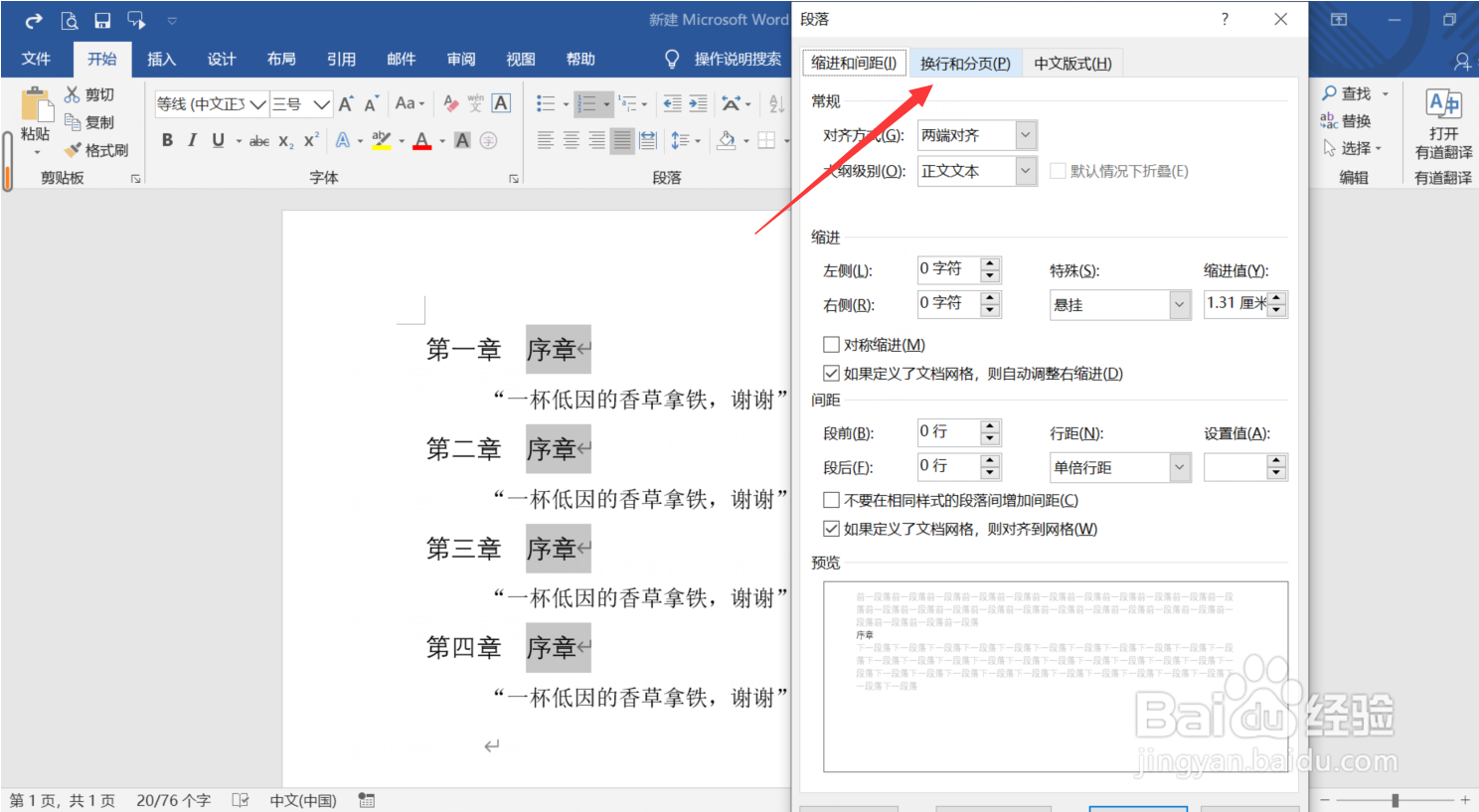The height and width of the screenshot is (812, 1479).
Task: Increase paragraph indent
Action: 699,103
